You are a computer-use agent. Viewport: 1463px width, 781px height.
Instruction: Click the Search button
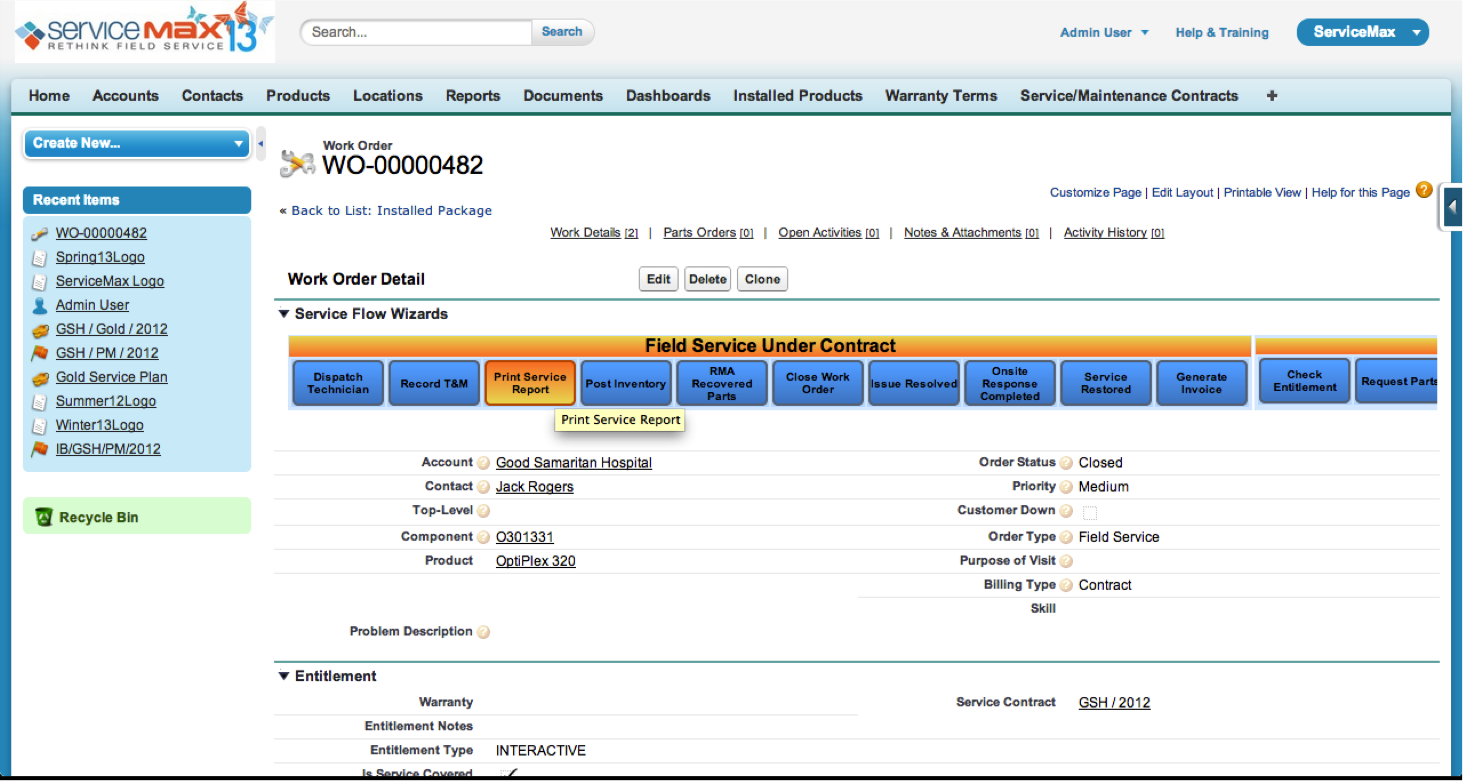[x=562, y=32]
